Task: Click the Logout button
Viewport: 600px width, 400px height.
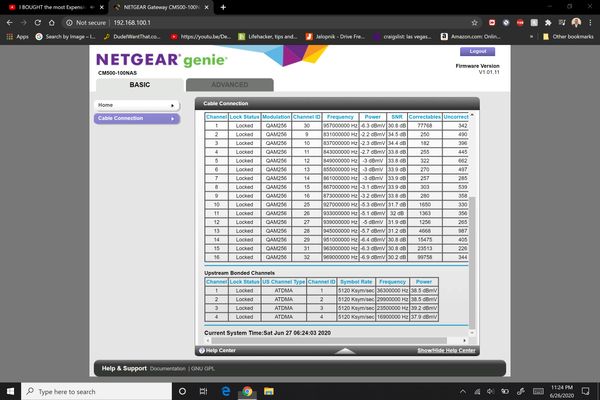Action: [478, 51]
